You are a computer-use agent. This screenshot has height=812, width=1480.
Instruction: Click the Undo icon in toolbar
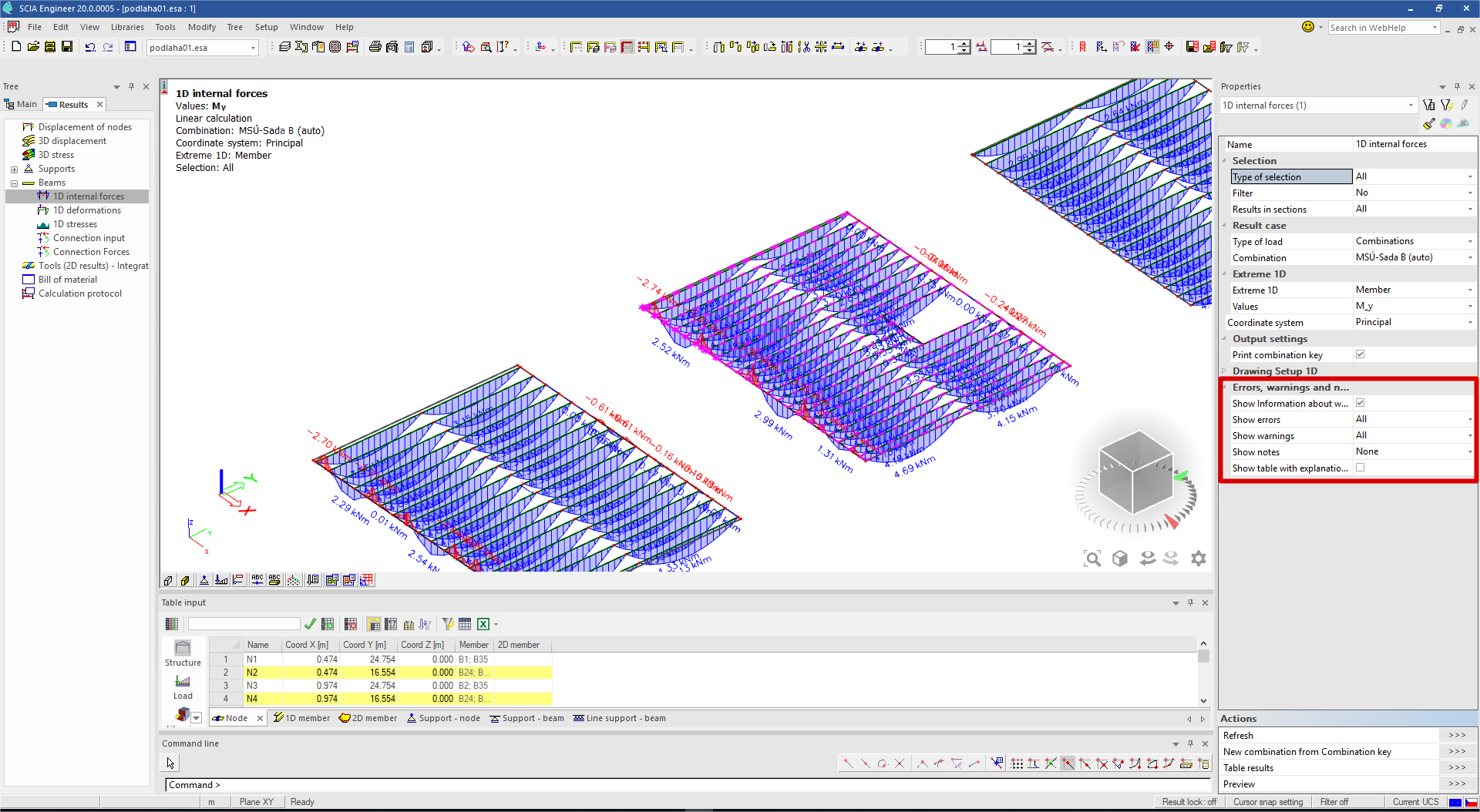tap(90, 47)
